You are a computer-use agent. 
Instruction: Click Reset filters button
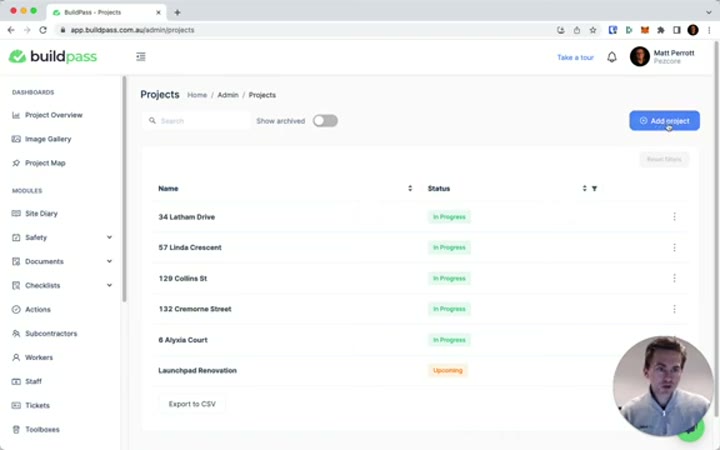click(x=664, y=159)
